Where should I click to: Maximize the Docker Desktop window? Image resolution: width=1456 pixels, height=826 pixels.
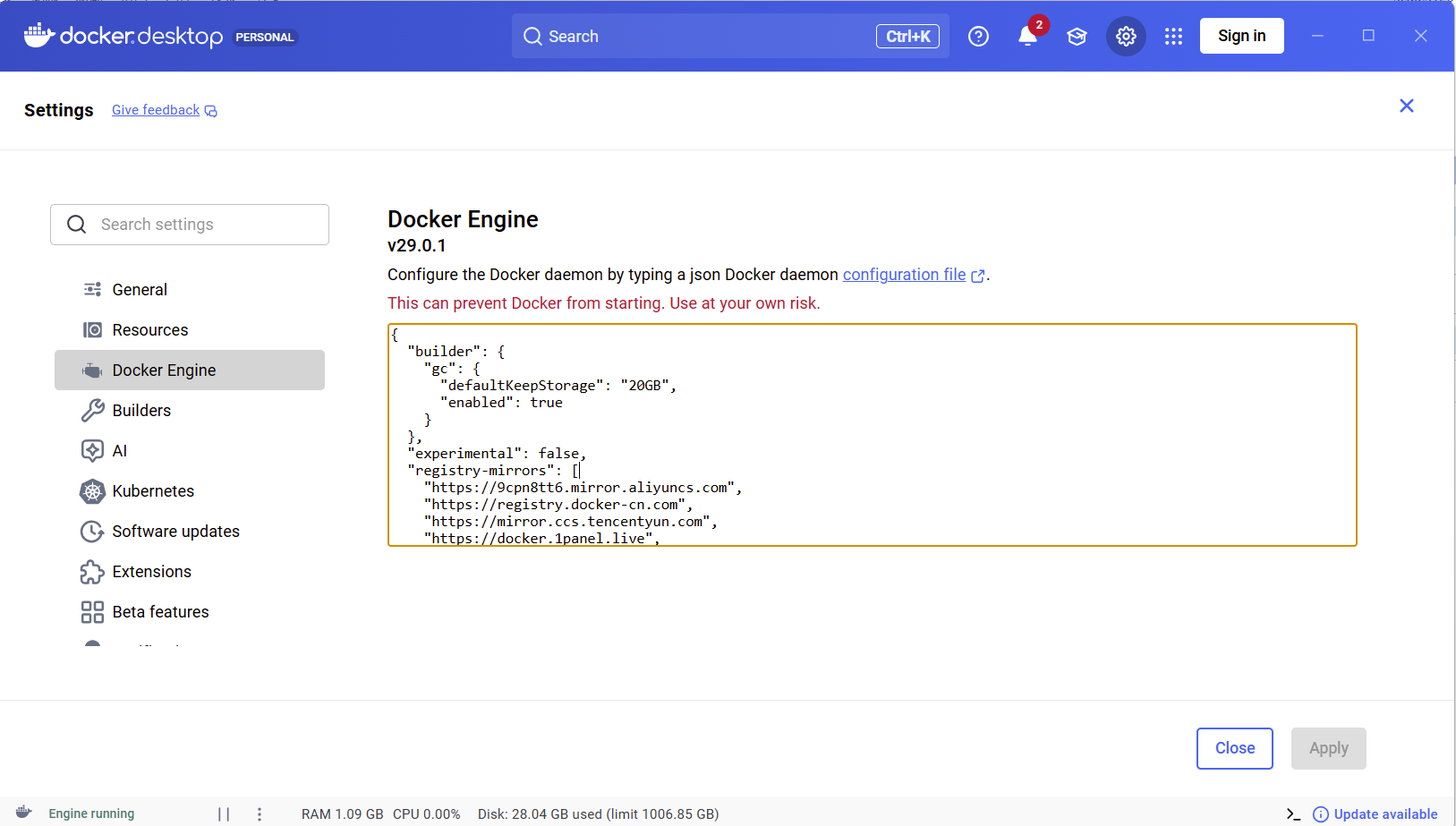[1368, 36]
